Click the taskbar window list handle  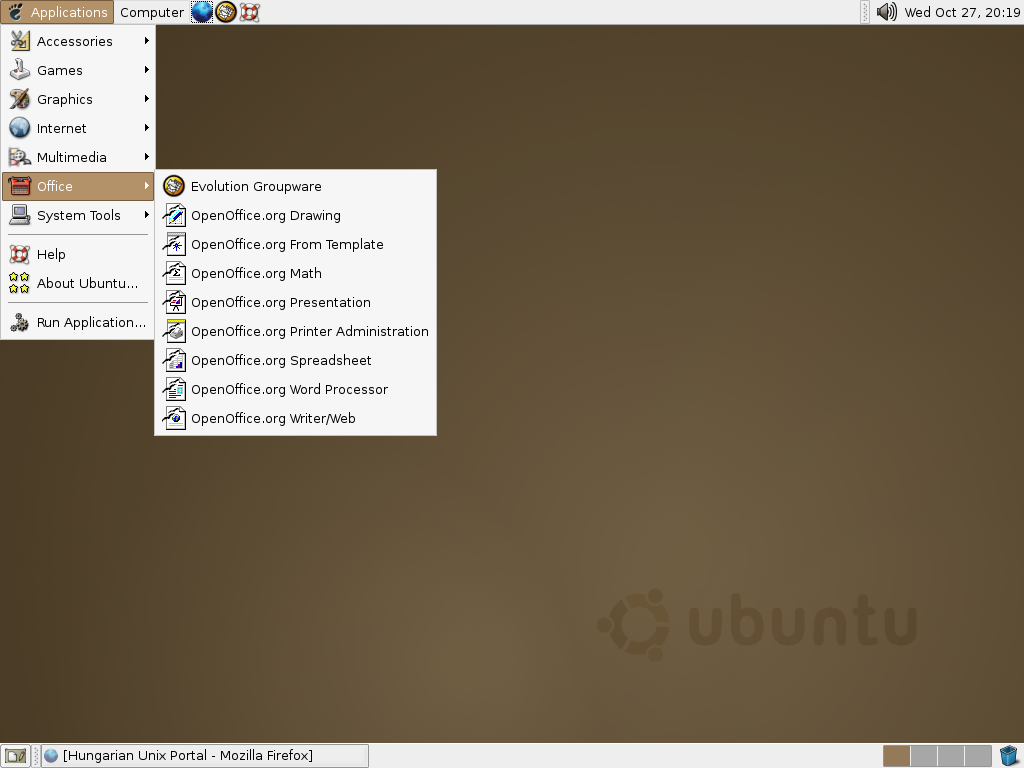click(x=36, y=756)
